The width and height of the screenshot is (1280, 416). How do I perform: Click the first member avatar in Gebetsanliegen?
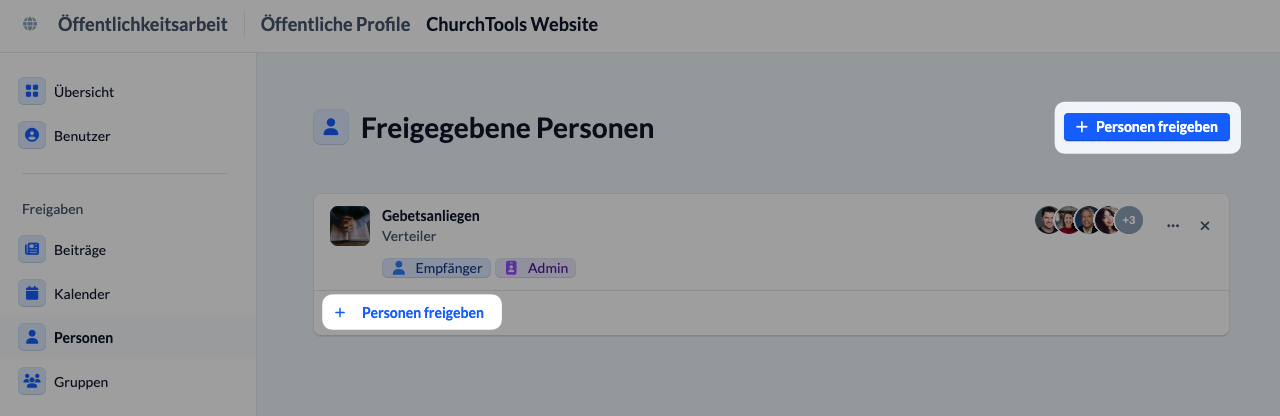coord(1048,220)
